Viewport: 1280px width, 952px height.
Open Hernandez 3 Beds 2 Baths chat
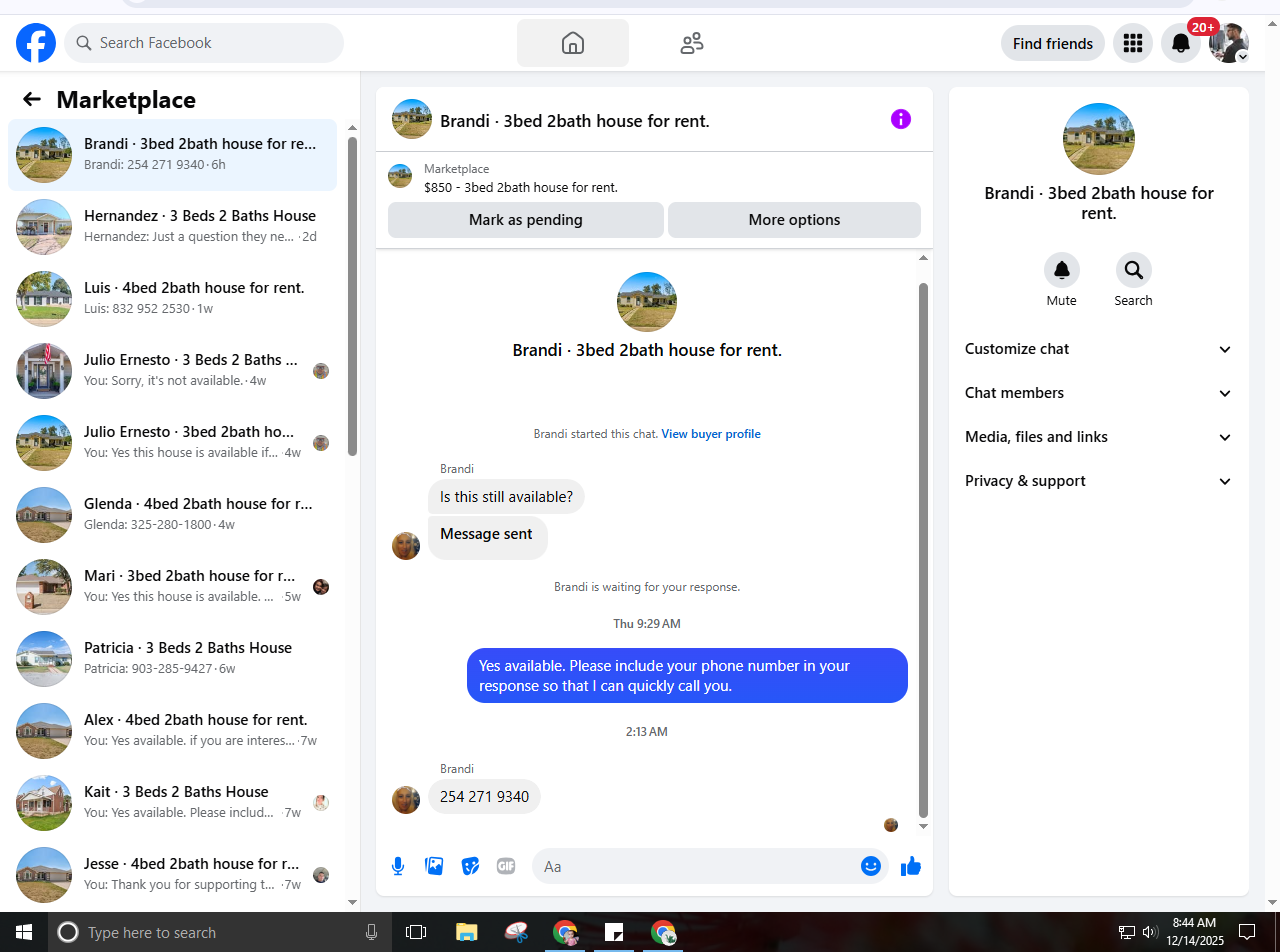click(172, 227)
